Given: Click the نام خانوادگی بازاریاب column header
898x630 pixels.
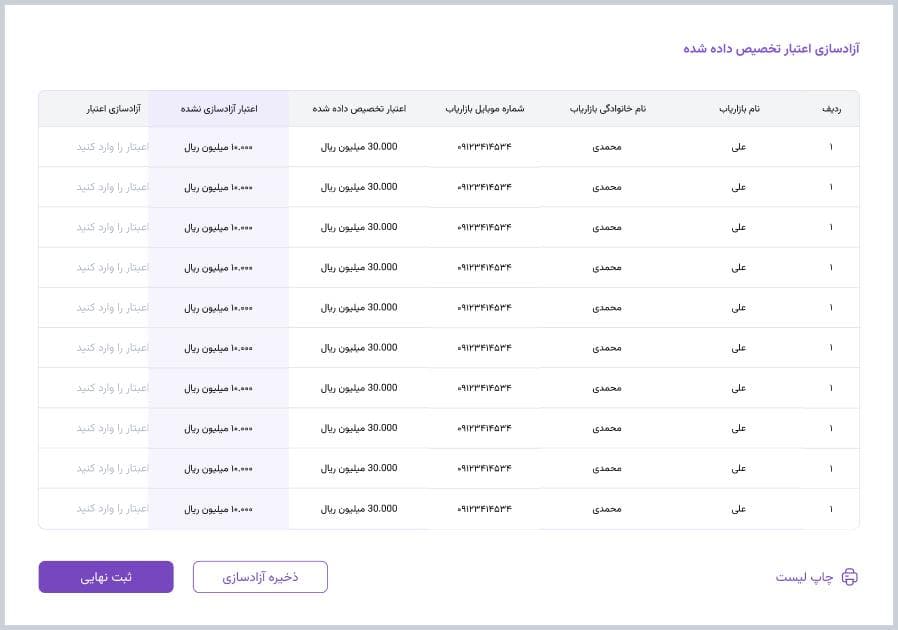Looking at the screenshot, I should (x=608, y=109).
